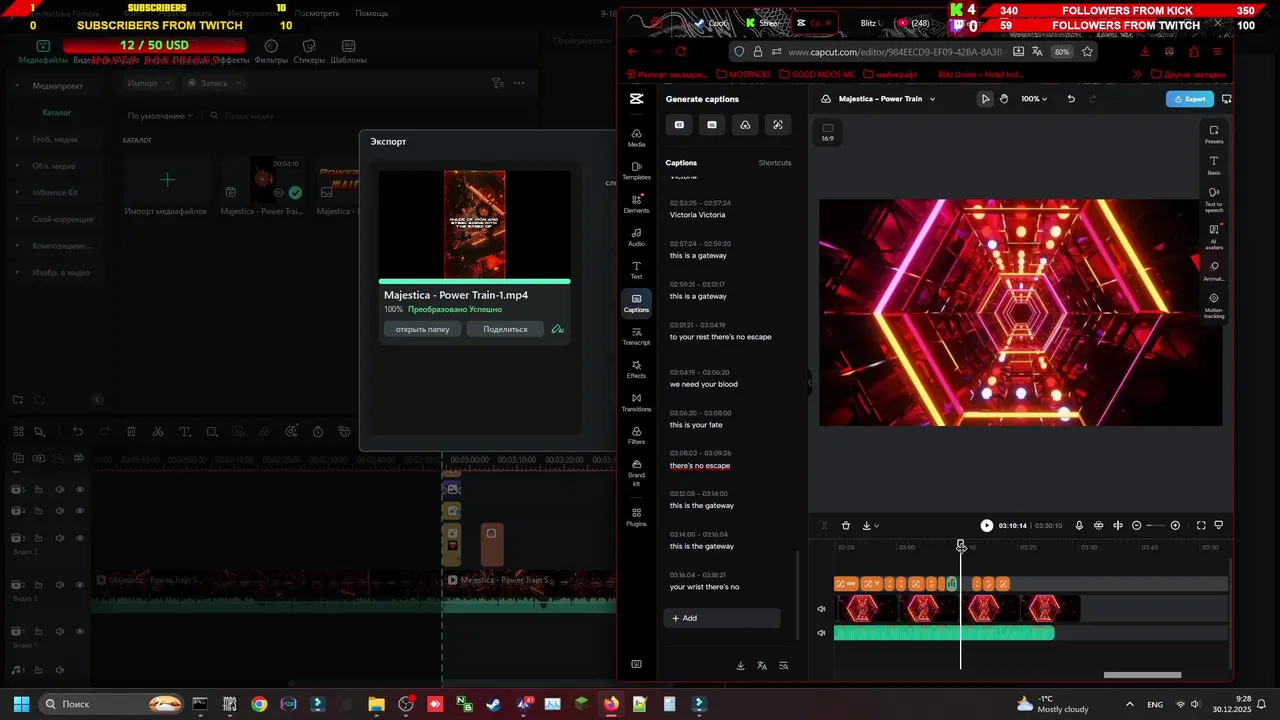The width and height of the screenshot is (1280, 720).
Task: Switch to Shortcuts tab in captions panel
Action: 775,163
